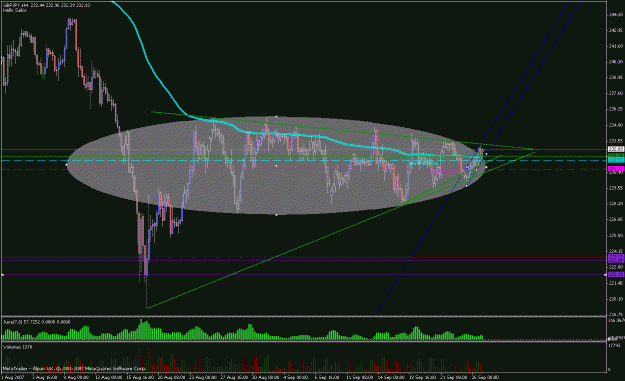Image resolution: width=625 pixels, height=381 pixels.
Task: Select the Juice indicator label in the sub-window
Action: (36, 322)
